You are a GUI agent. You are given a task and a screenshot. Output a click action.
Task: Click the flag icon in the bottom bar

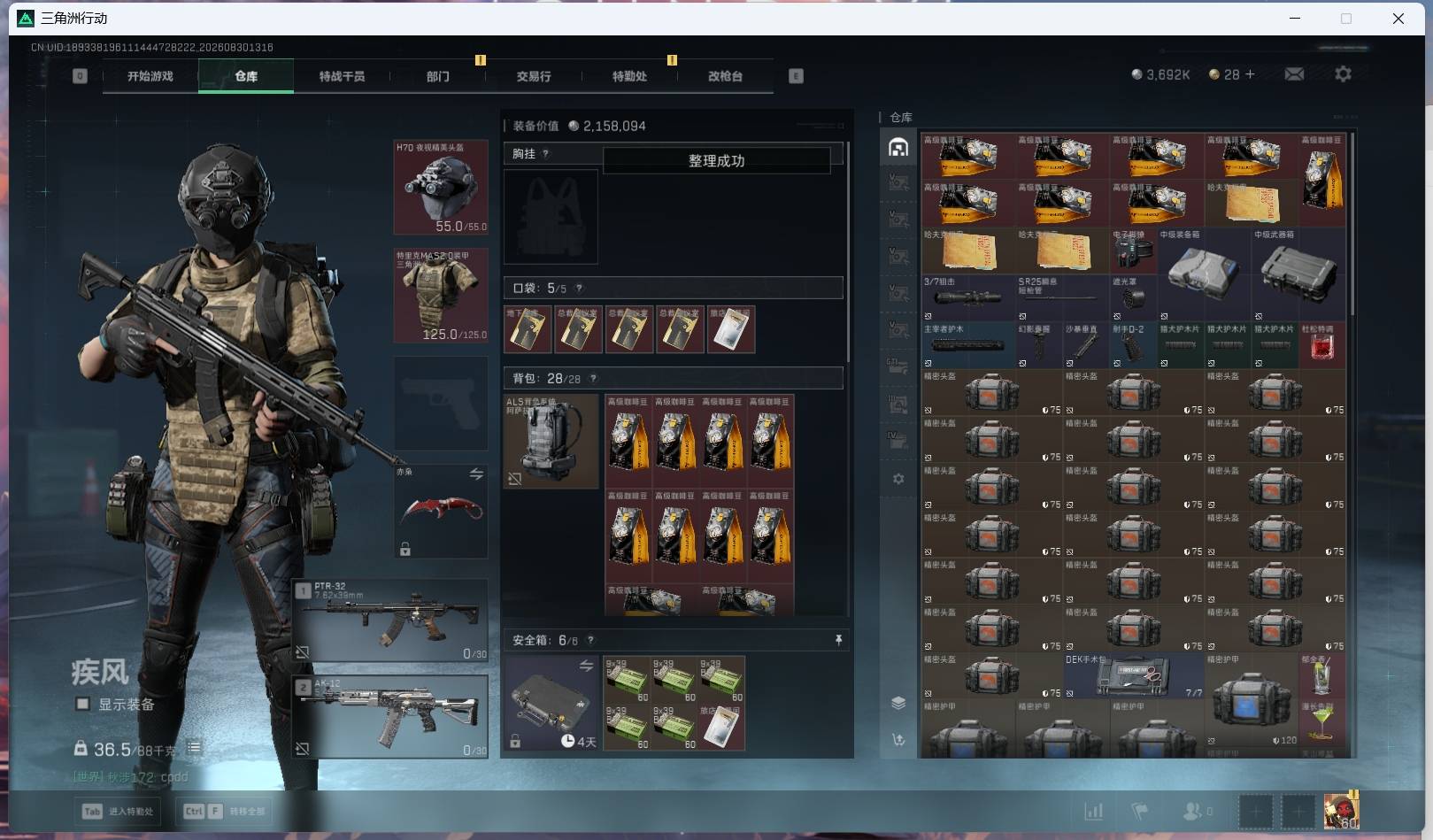pos(1140,811)
